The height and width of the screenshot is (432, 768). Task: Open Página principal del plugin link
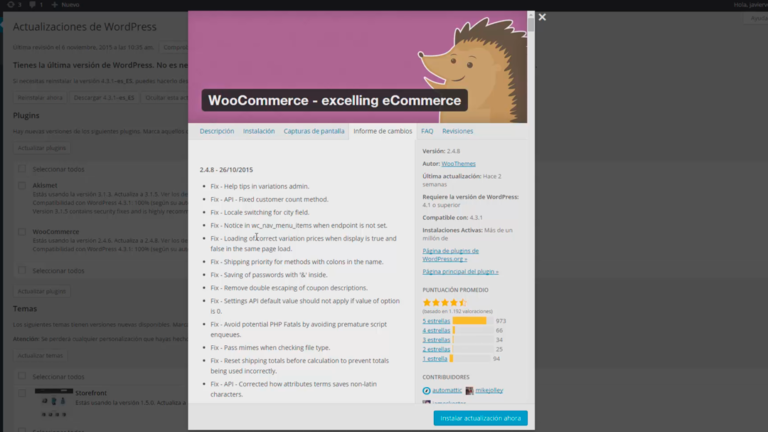click(x=460, y=271)
